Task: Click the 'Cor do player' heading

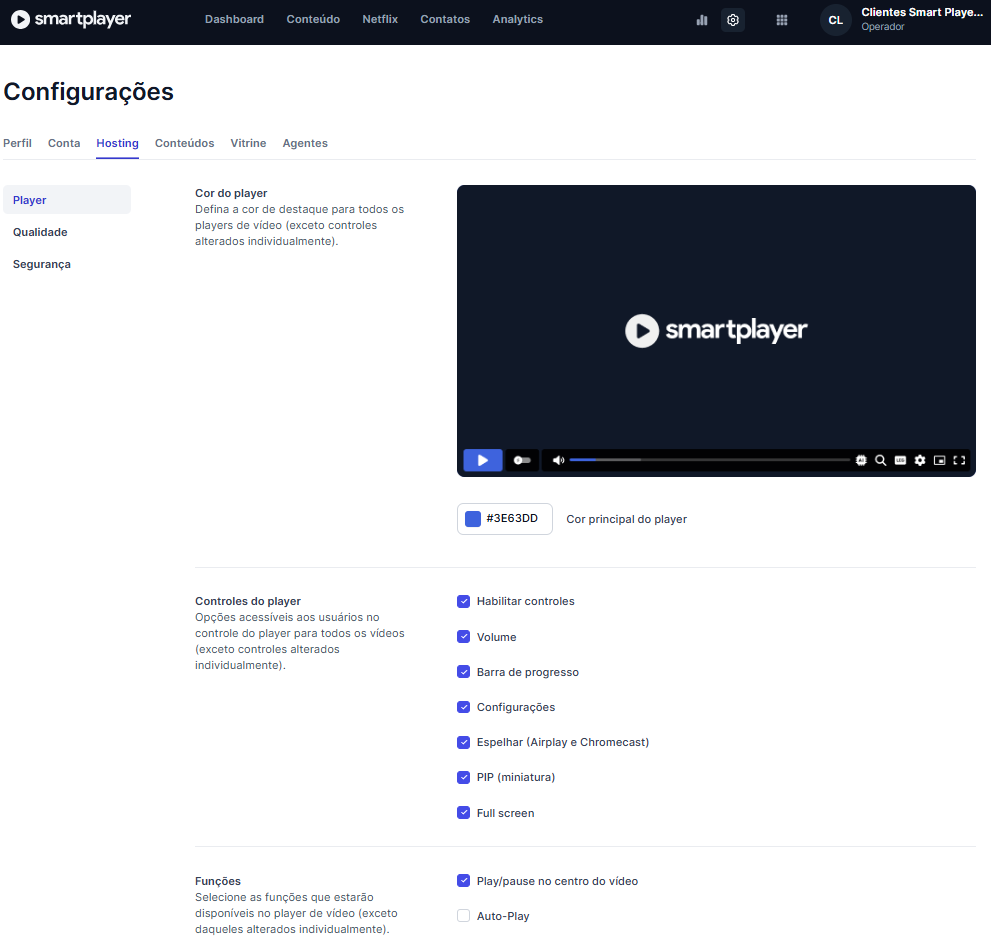Action: [x=231, y=193]
